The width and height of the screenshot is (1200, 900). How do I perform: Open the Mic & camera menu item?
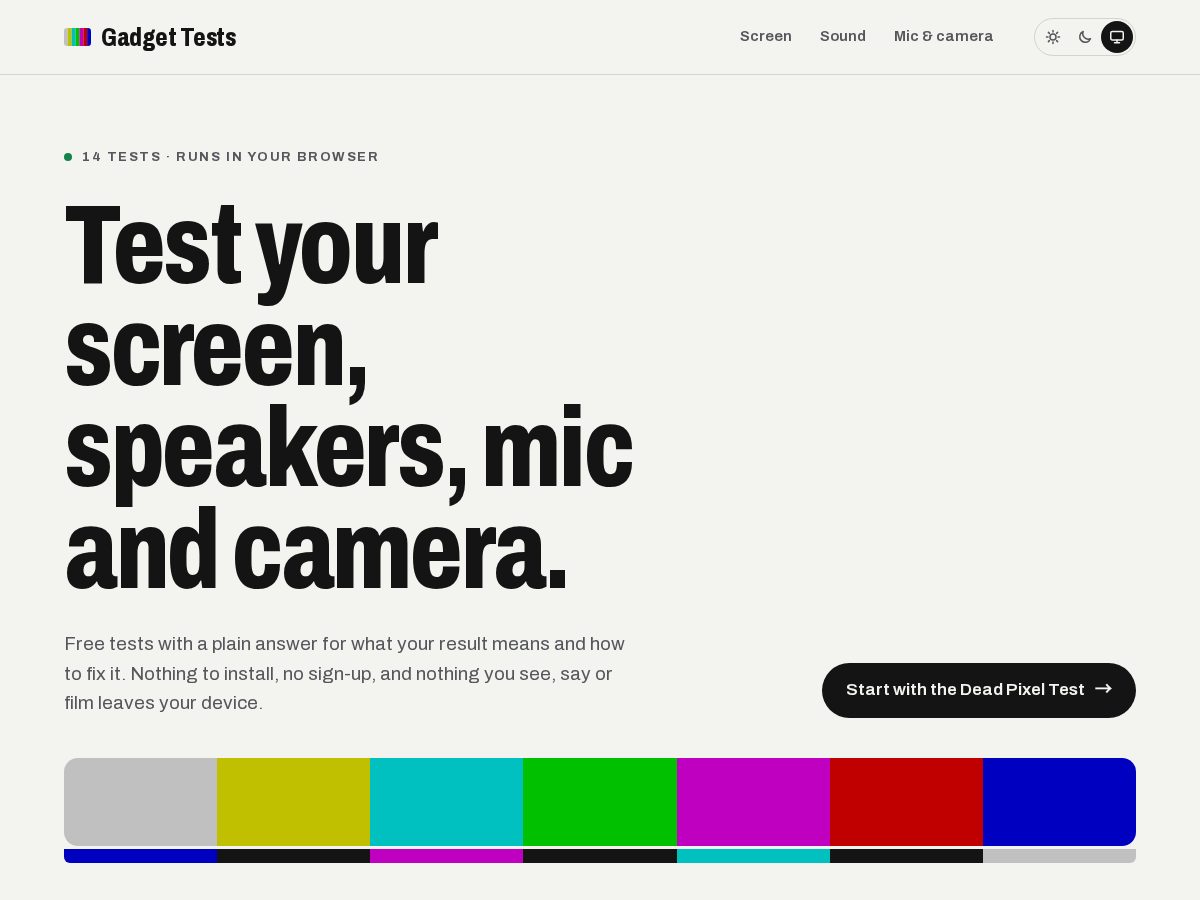point(943,36)
